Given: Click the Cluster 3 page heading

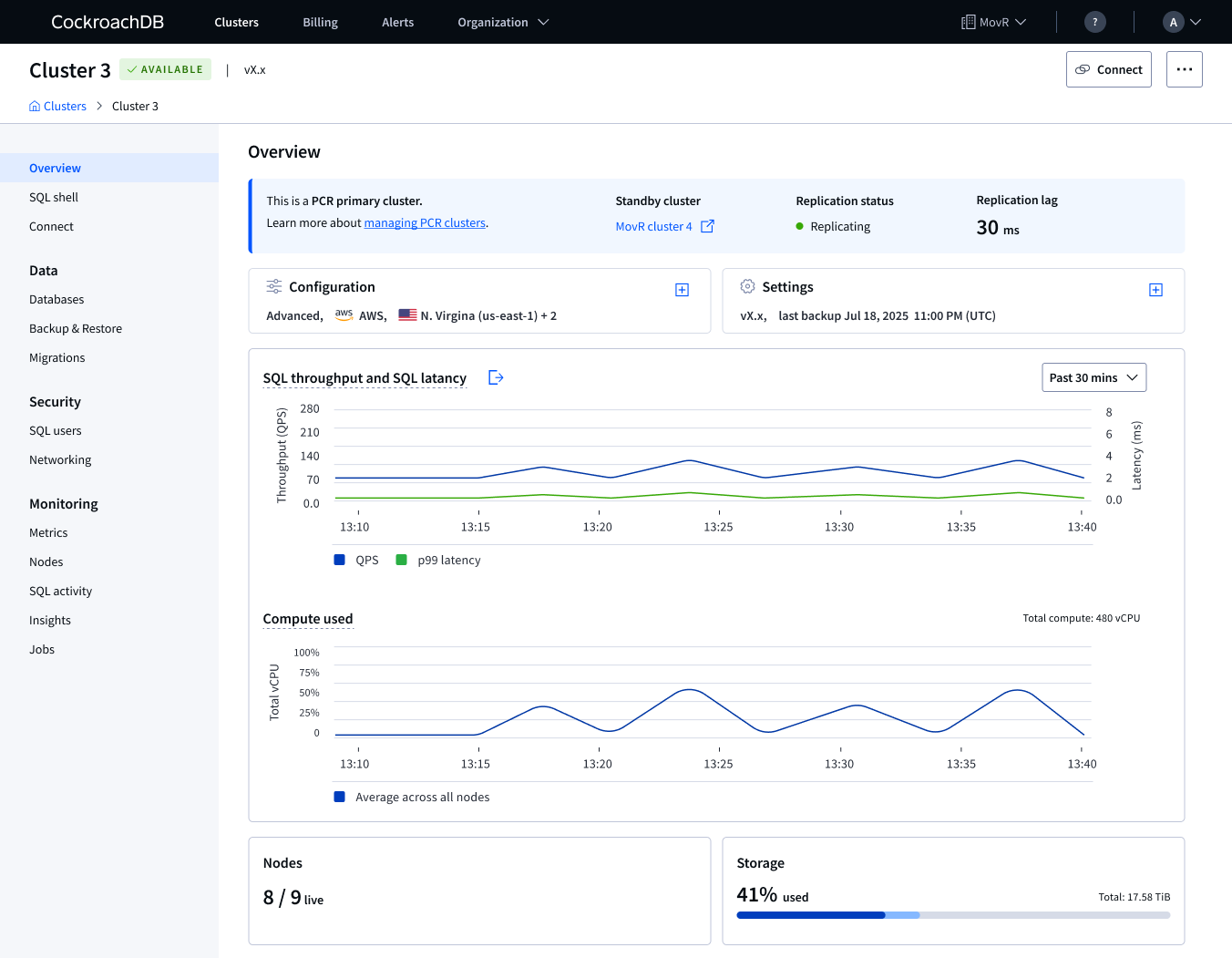Looking at the screenshot, I should coord(70,70).
